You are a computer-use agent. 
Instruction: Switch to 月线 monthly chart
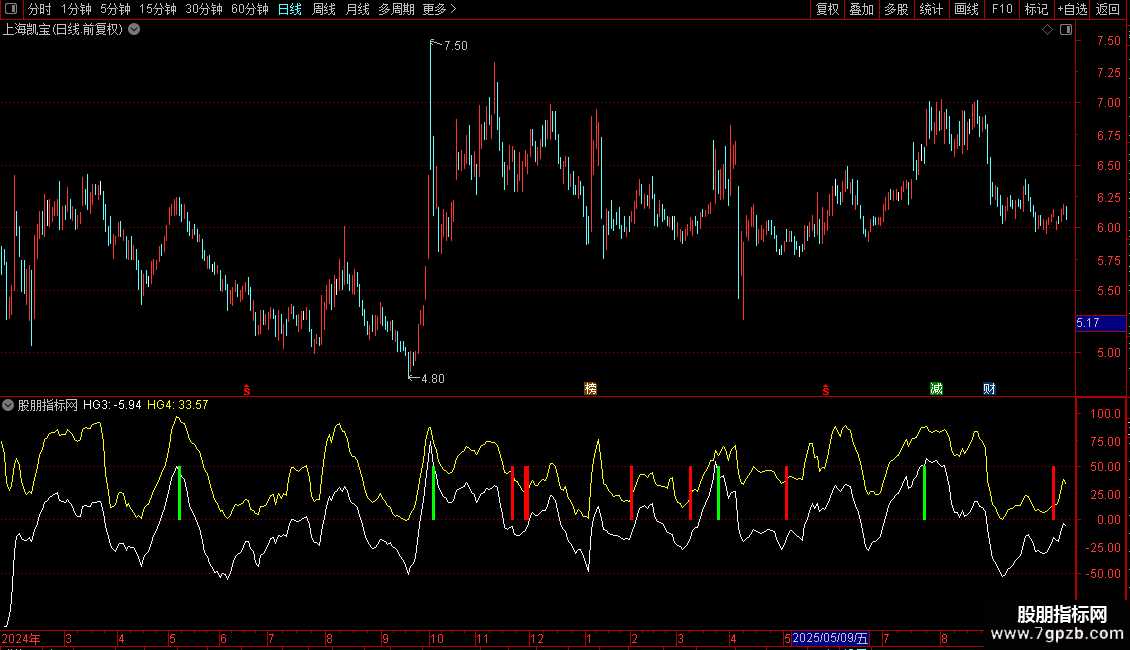(357, 9)
